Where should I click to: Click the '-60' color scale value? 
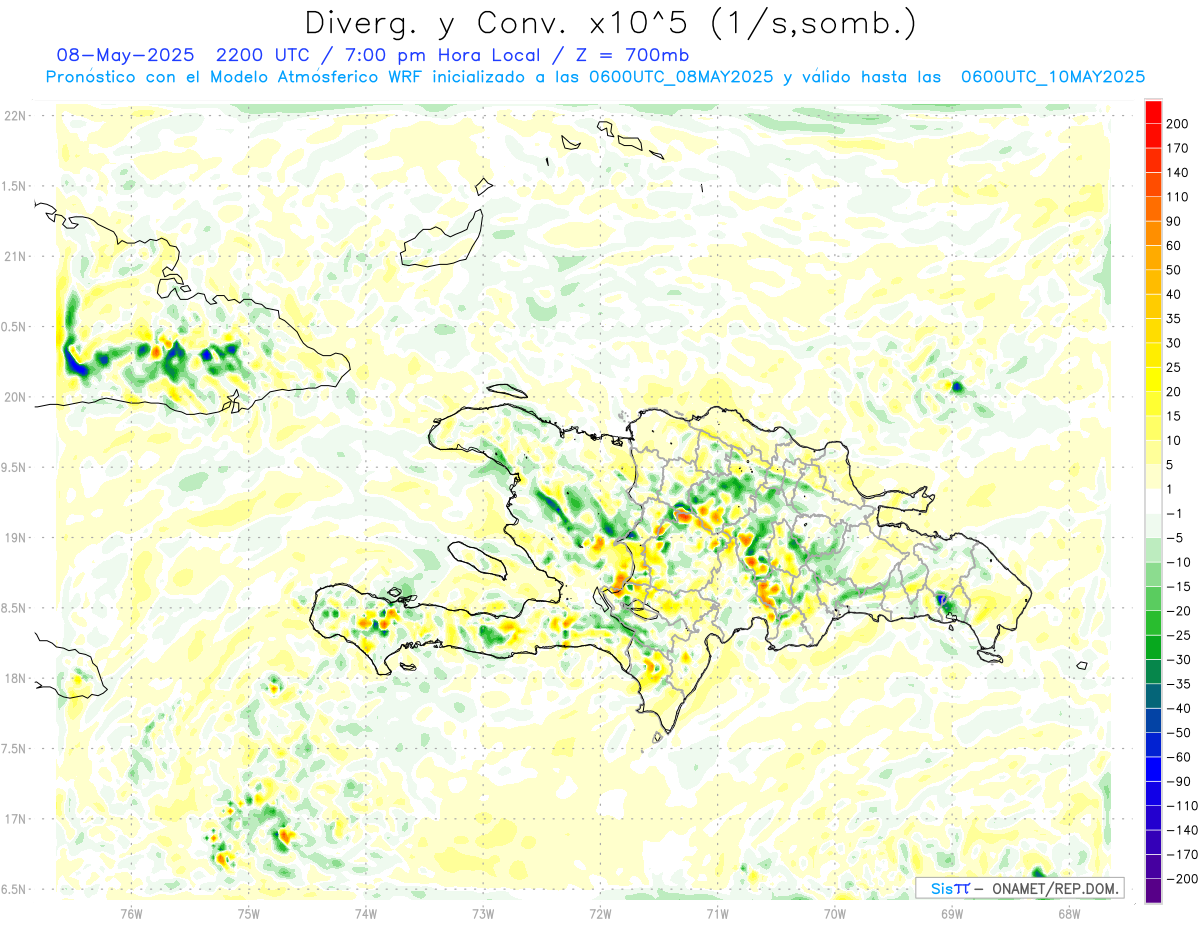pos(1177,757)
